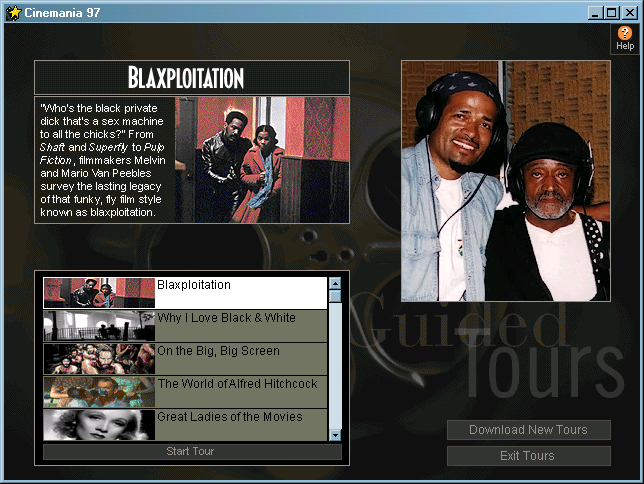
Task: Click the BLAXPLOITATION title banner
Action: click(192, 78)
